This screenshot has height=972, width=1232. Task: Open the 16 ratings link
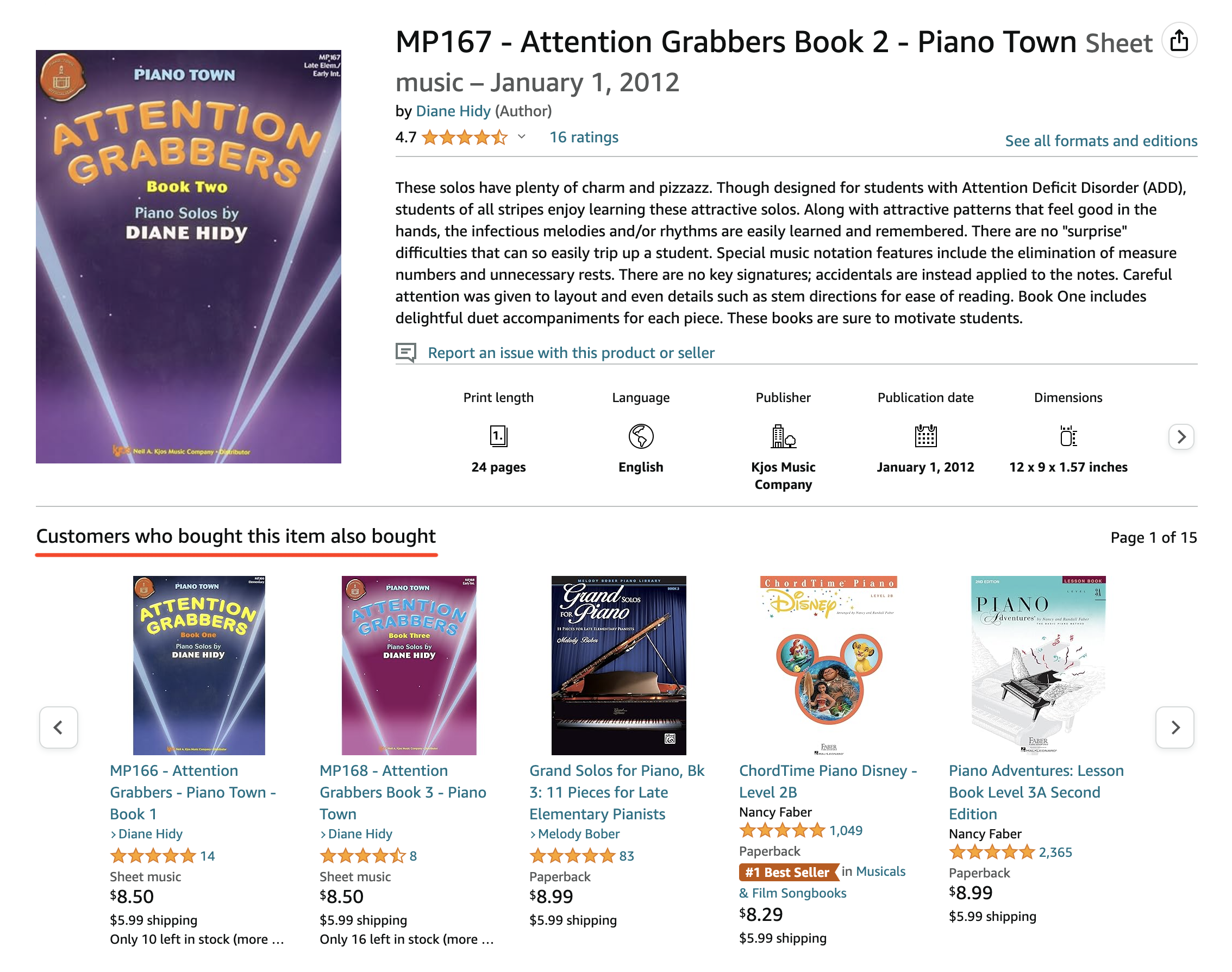pyautogui.click(x=583, y=137)
